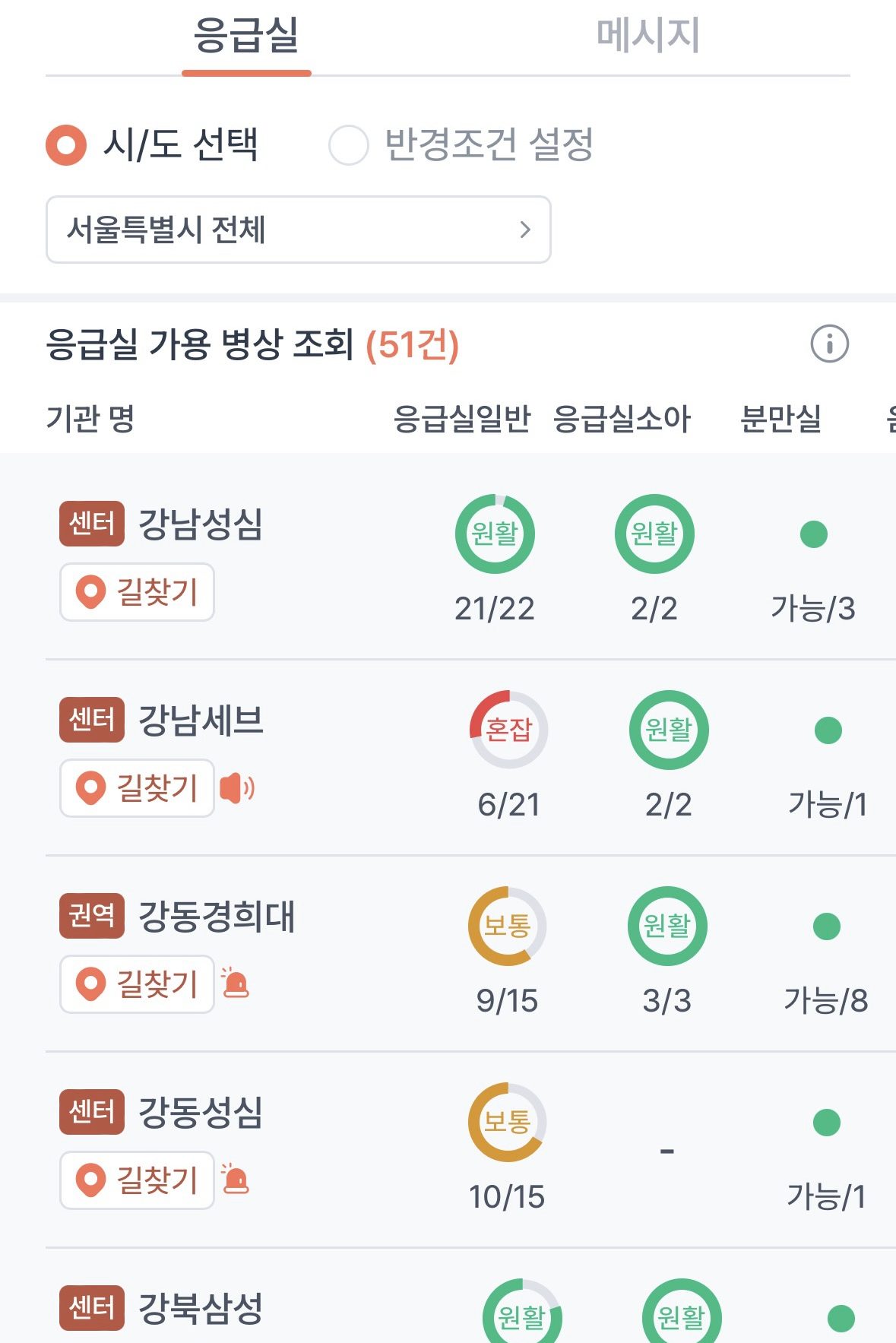The height and width of the screenshot is (1343, 896).
Task: Select the 반경조건 설정 radio button
Action: click(349, 144)
